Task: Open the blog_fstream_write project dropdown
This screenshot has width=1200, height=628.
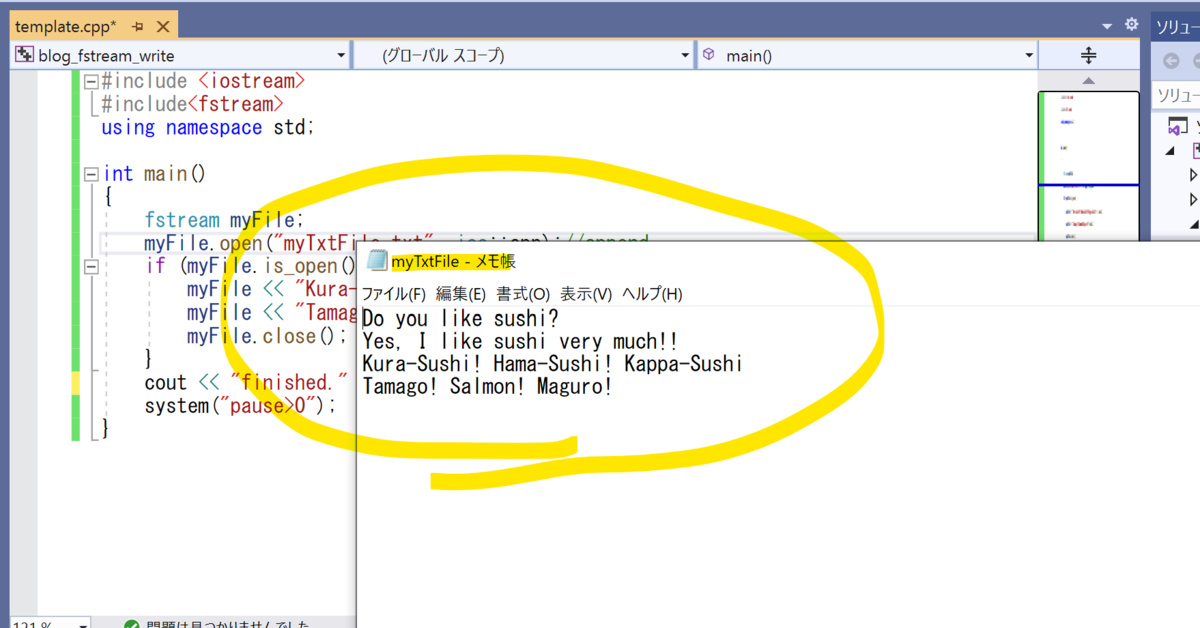Action: point(341,56)
